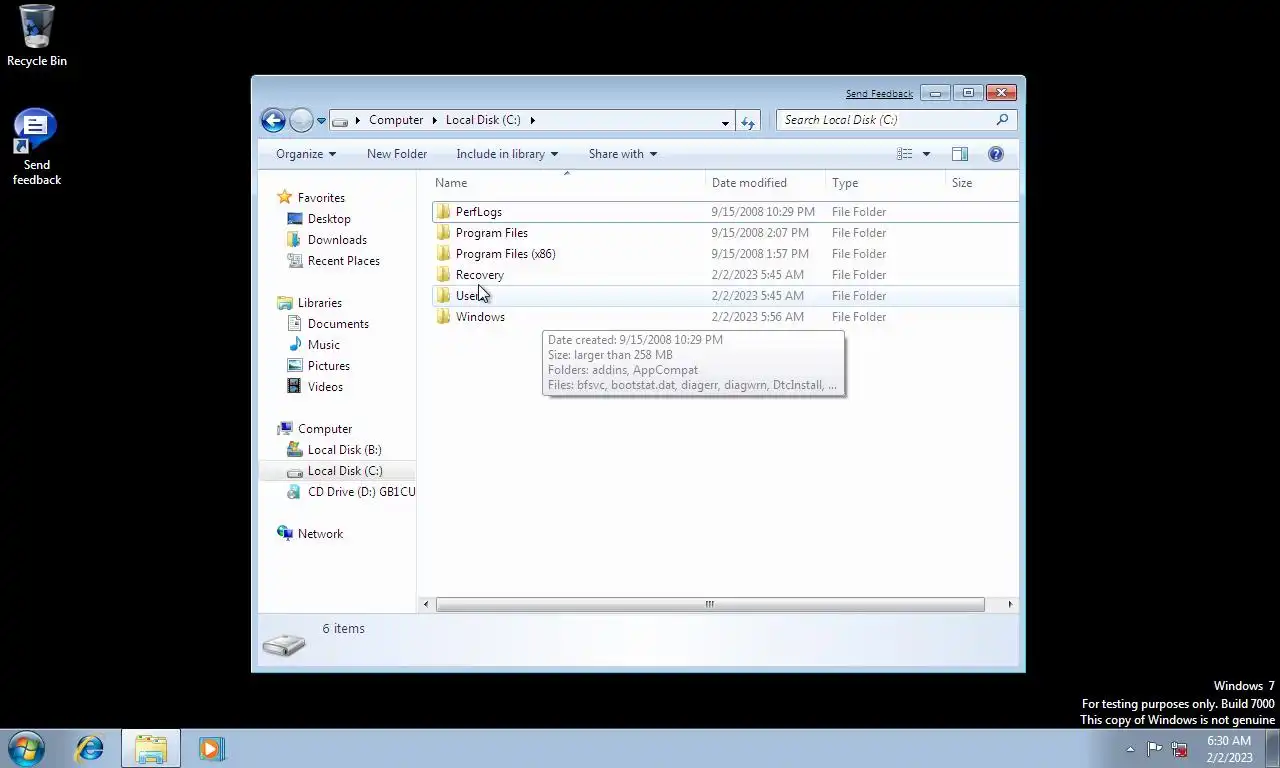Select Local Disk (C:) in address breadcrumb

[x=483, y=120]
